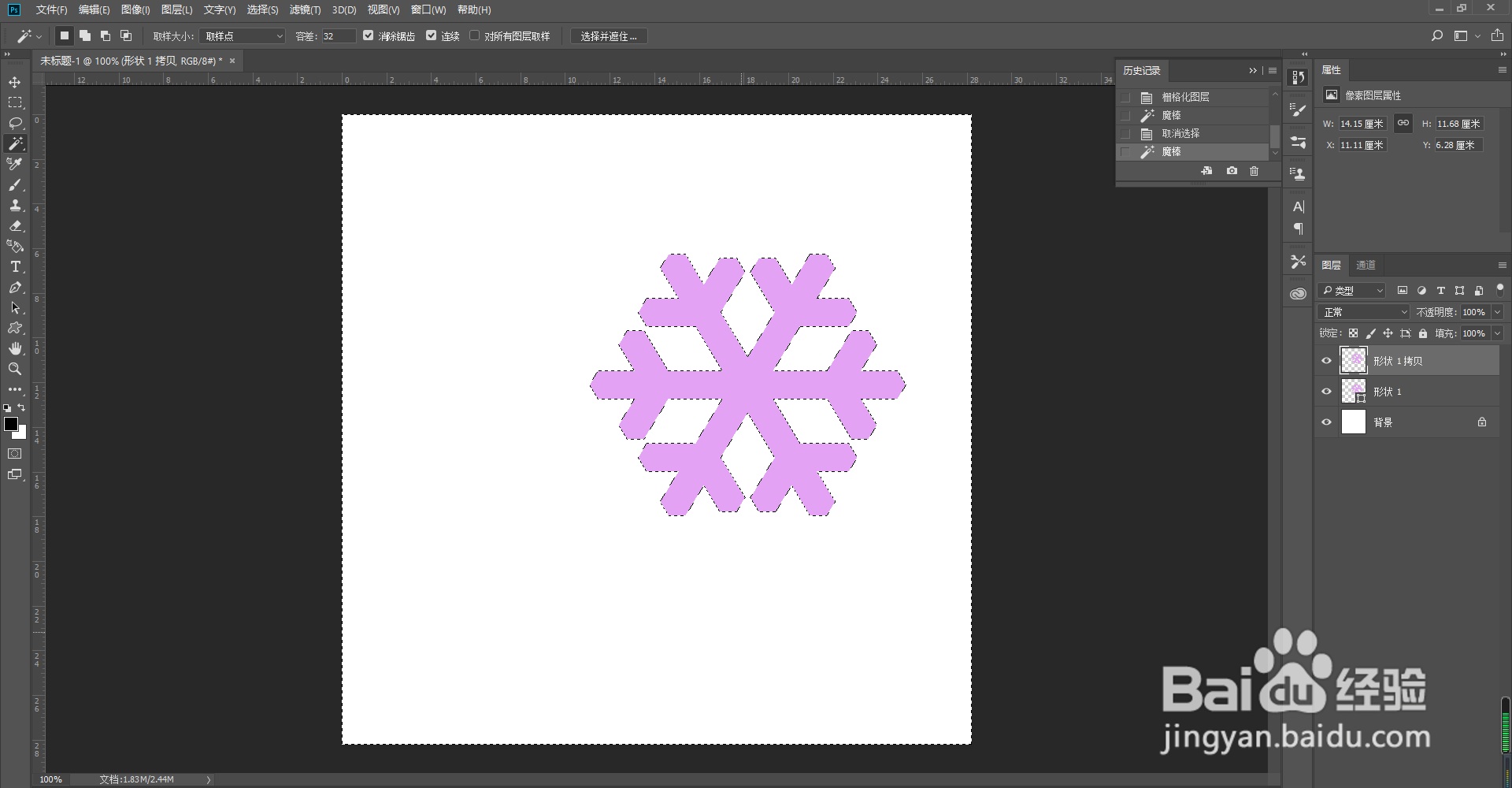Click the 形状 1 拷贝 layer thumbnail
Screen dimensions: 1512x788
click(1354, 361)
